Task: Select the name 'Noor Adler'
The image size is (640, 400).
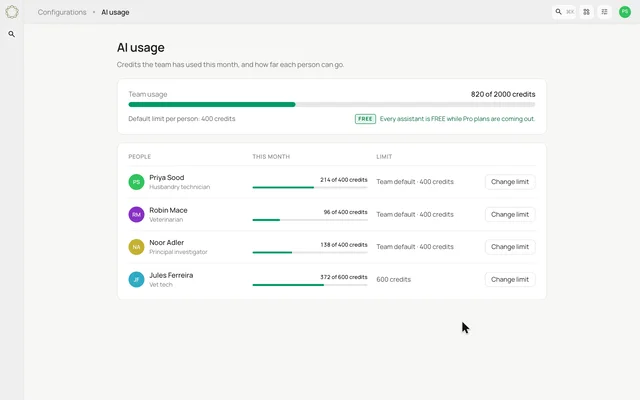Action: [x=167, y=242]
